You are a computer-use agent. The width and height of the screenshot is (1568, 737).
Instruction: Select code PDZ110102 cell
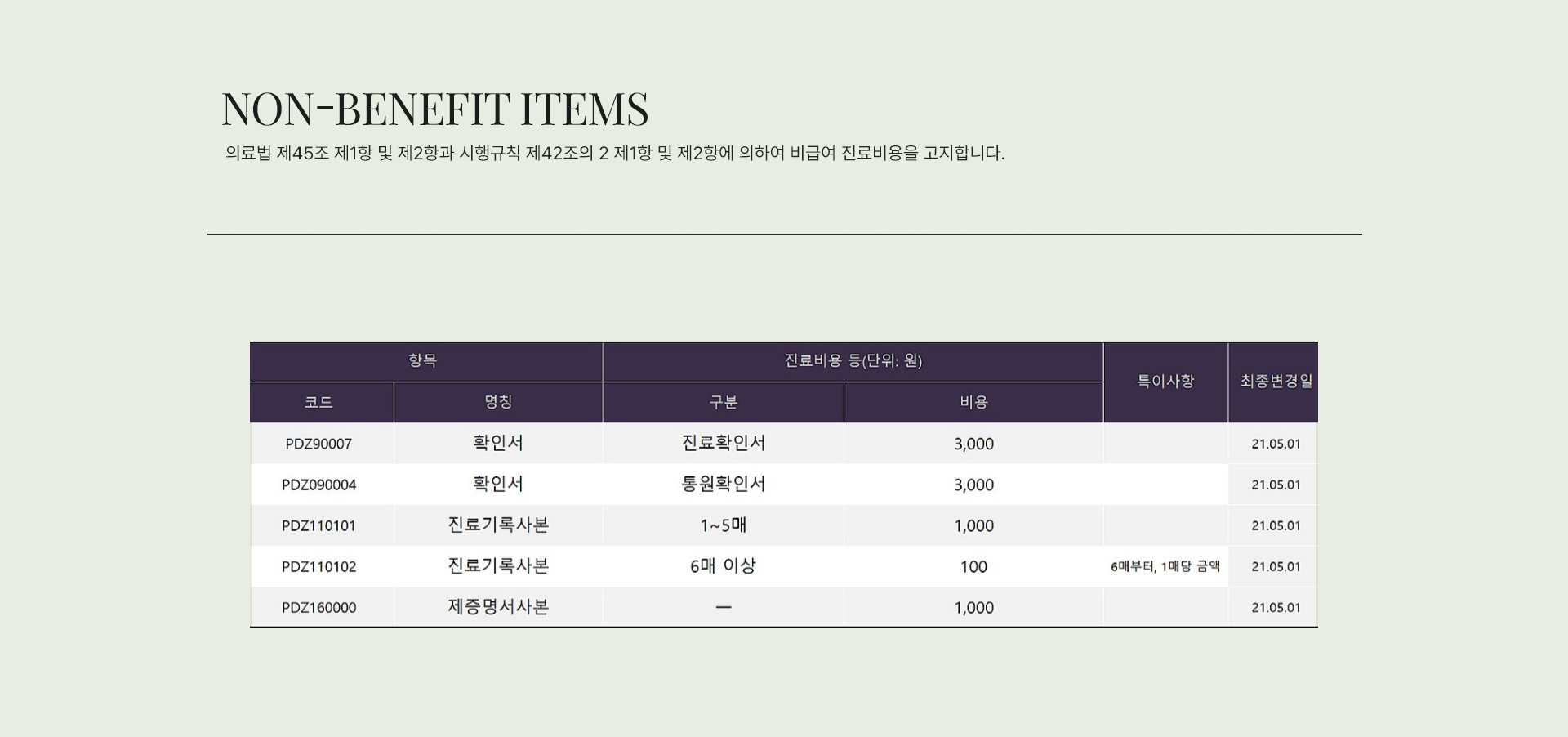[318, 567]
